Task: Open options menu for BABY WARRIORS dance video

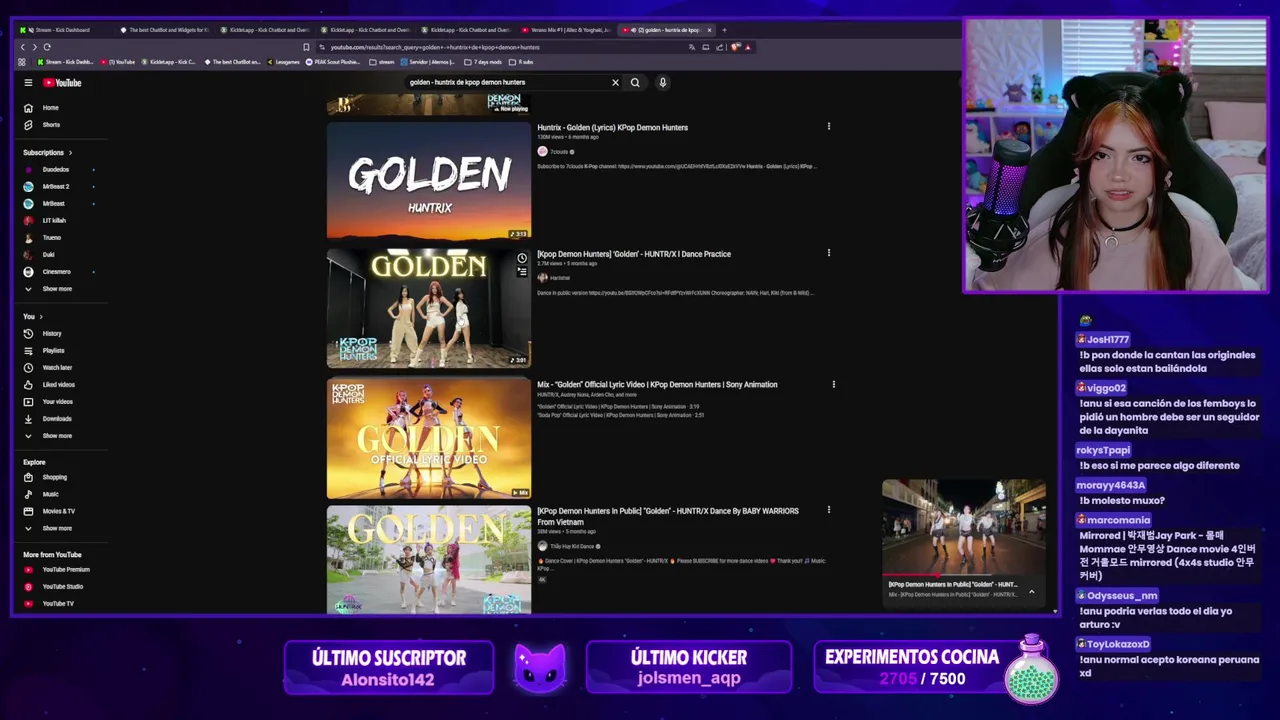Action: coord(828,510)
